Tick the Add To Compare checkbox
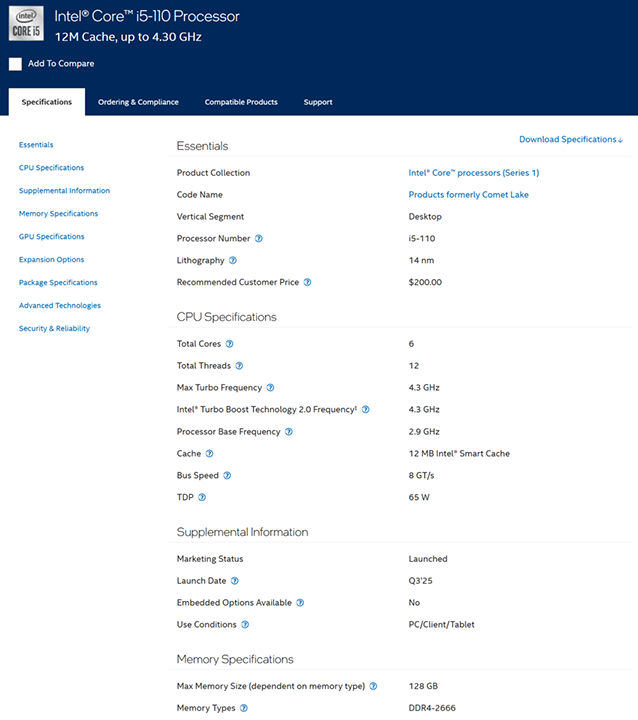The height and width of the screenshot is (720, 638). point(15,64)
